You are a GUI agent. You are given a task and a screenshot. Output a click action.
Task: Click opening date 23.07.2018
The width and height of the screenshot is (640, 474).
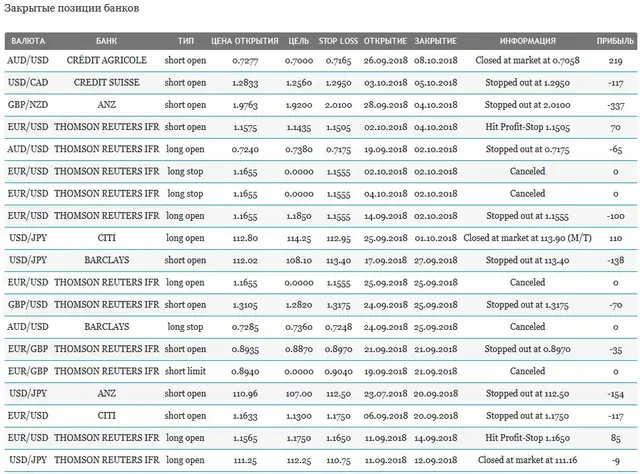(x=385, y=394)
